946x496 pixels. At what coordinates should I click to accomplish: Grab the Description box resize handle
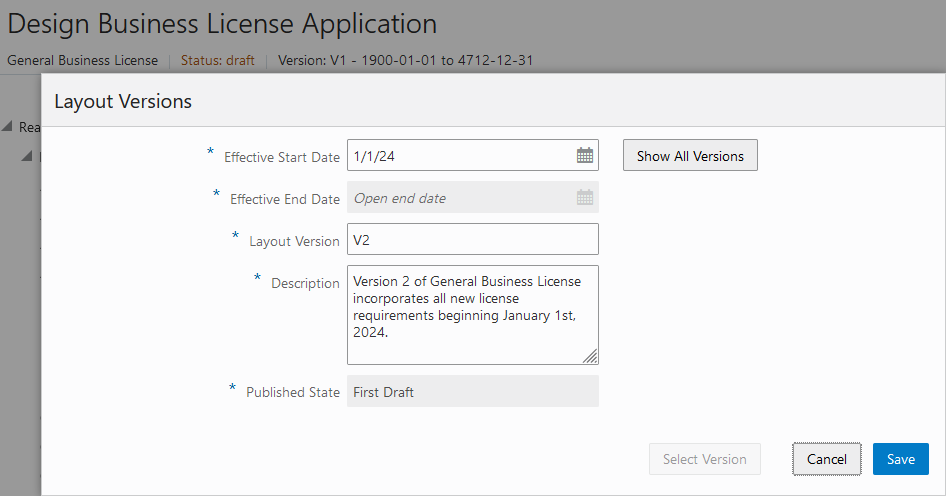[x=590, y=356]
